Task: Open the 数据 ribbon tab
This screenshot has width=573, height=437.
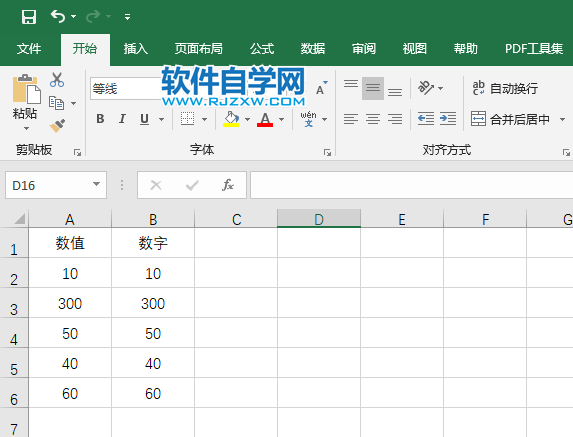Action: [313, 49]
